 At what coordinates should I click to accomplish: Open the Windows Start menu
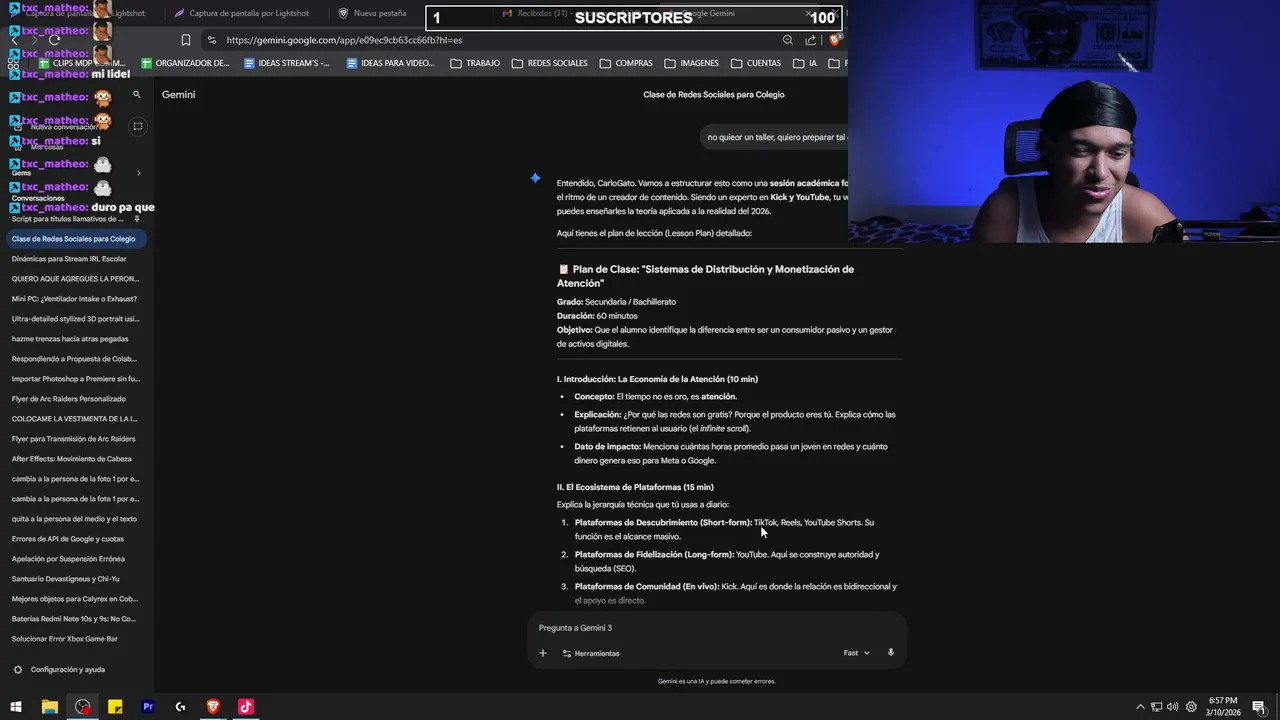click(16, 707)
